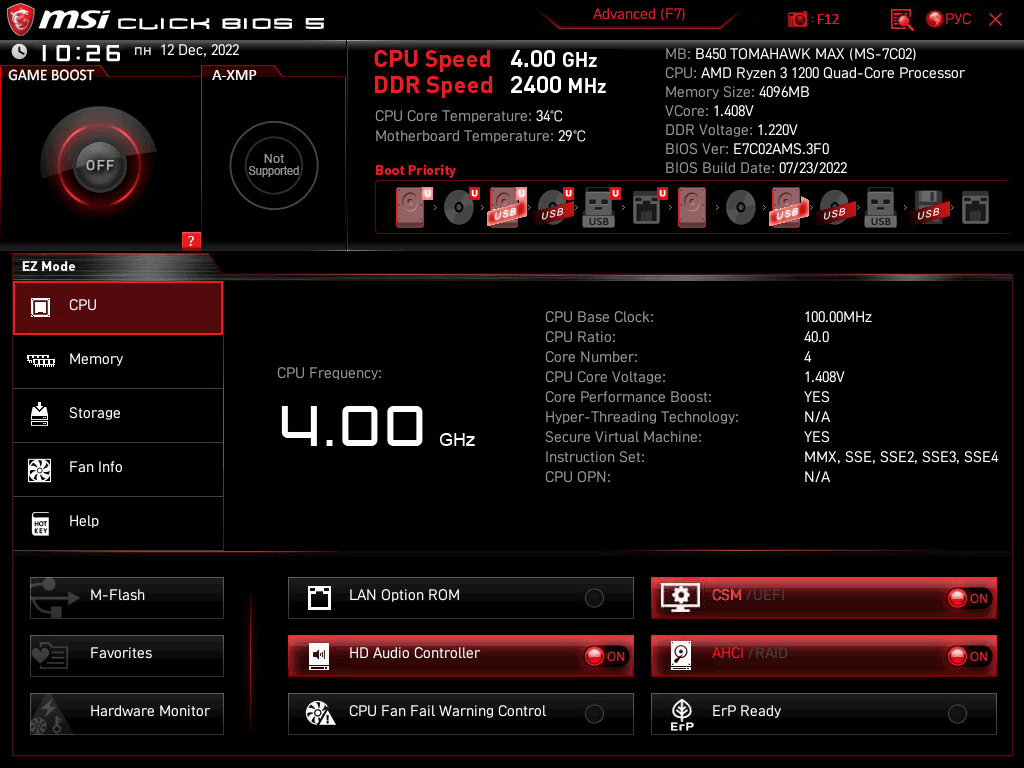Select the UEFI USB key boot icon
Viewport: 1024px width, 768px height.
[600, 207]
